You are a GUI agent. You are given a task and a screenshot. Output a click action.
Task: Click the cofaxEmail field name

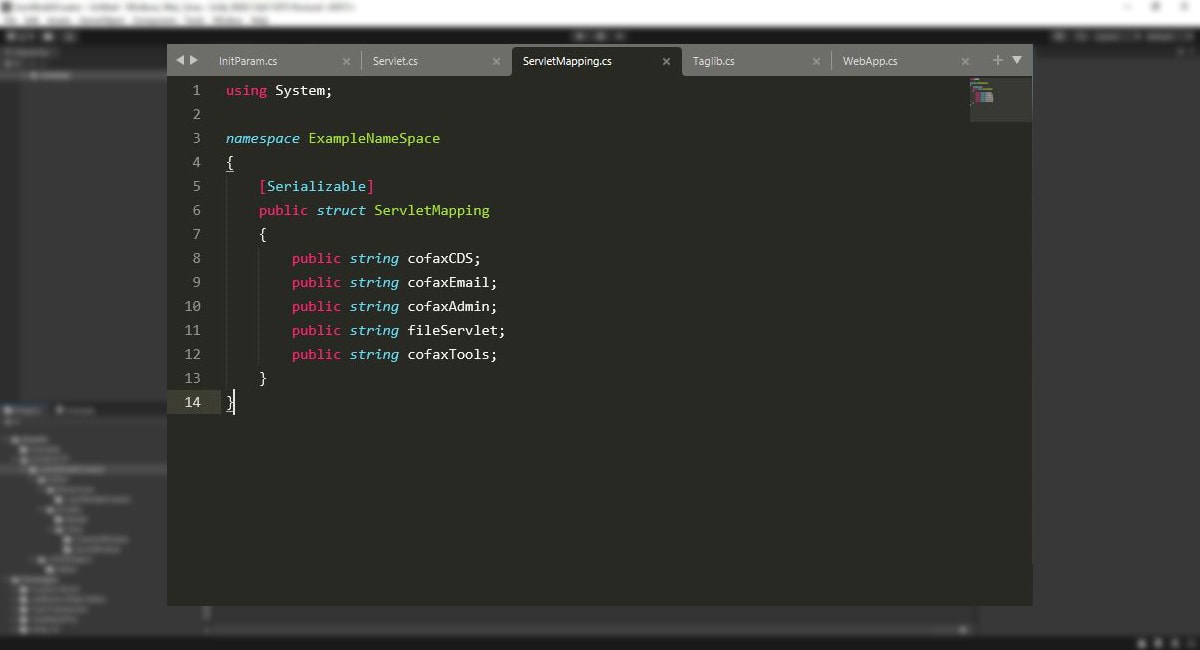(x=448, y=282)
